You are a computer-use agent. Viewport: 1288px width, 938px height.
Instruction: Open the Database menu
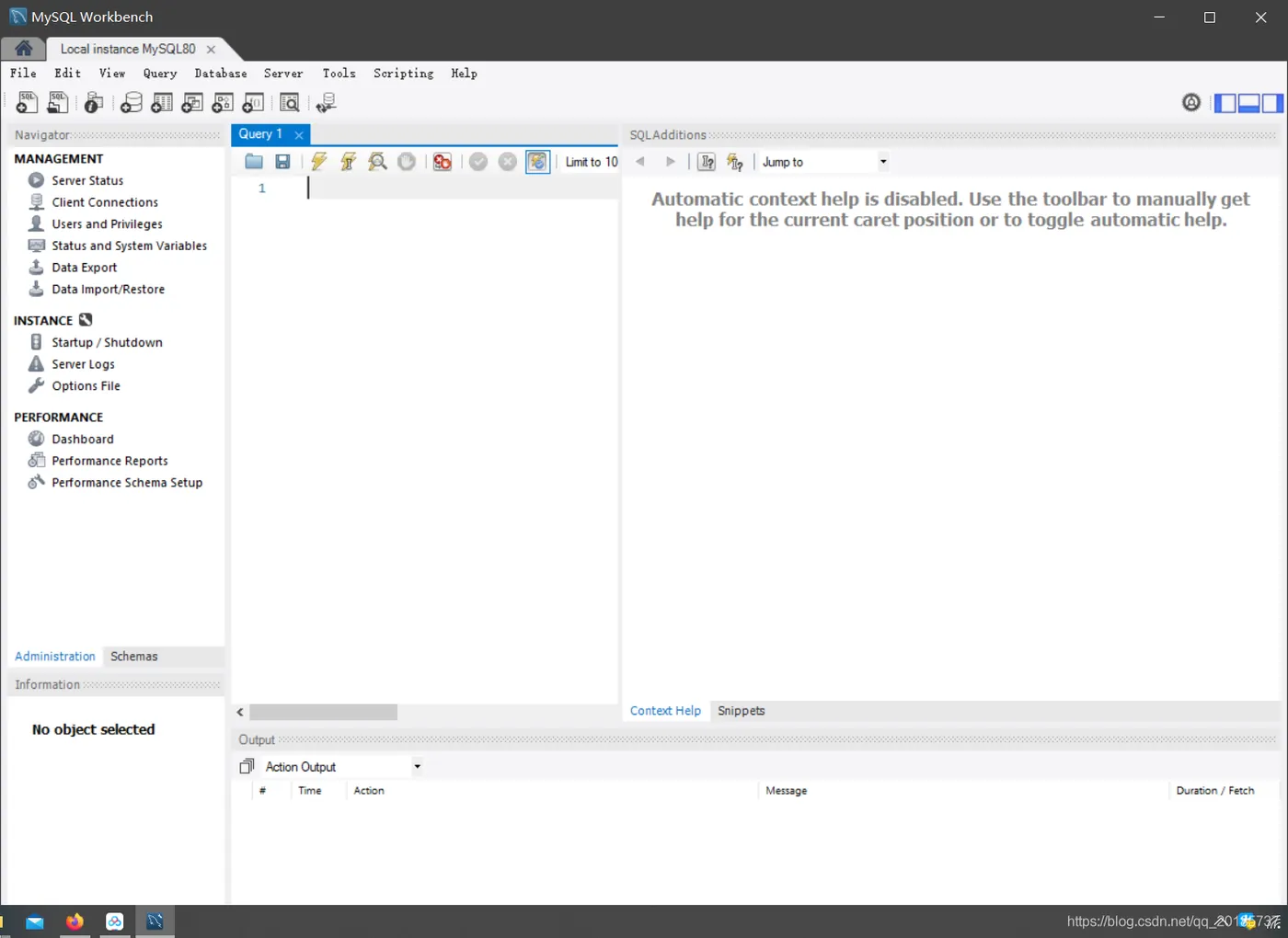click(x=221, y=74)
